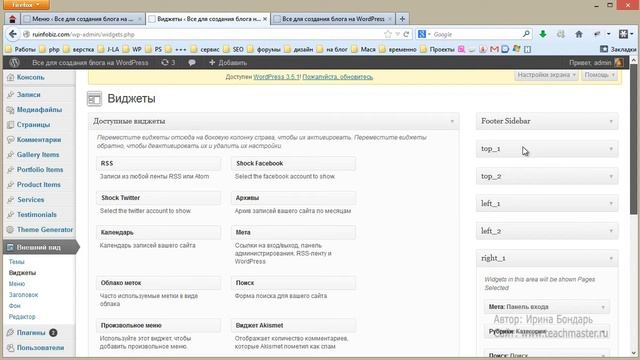Open Помощь help dropdown
Image resolution: width=640 pixels, height=360 pixels.
599,75
